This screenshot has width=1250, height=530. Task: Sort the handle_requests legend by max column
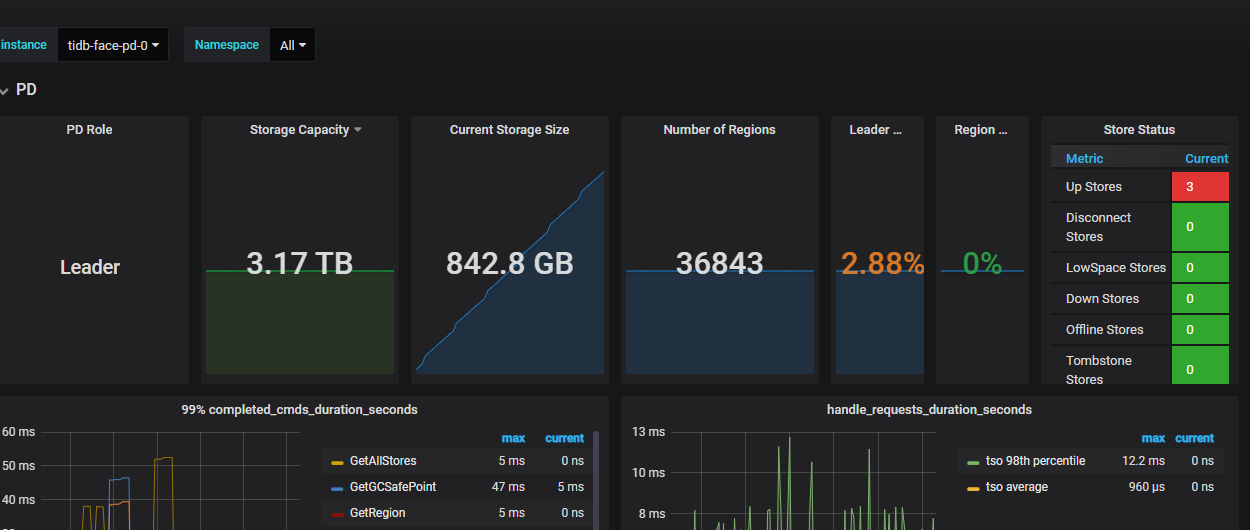pos(1152,438)
